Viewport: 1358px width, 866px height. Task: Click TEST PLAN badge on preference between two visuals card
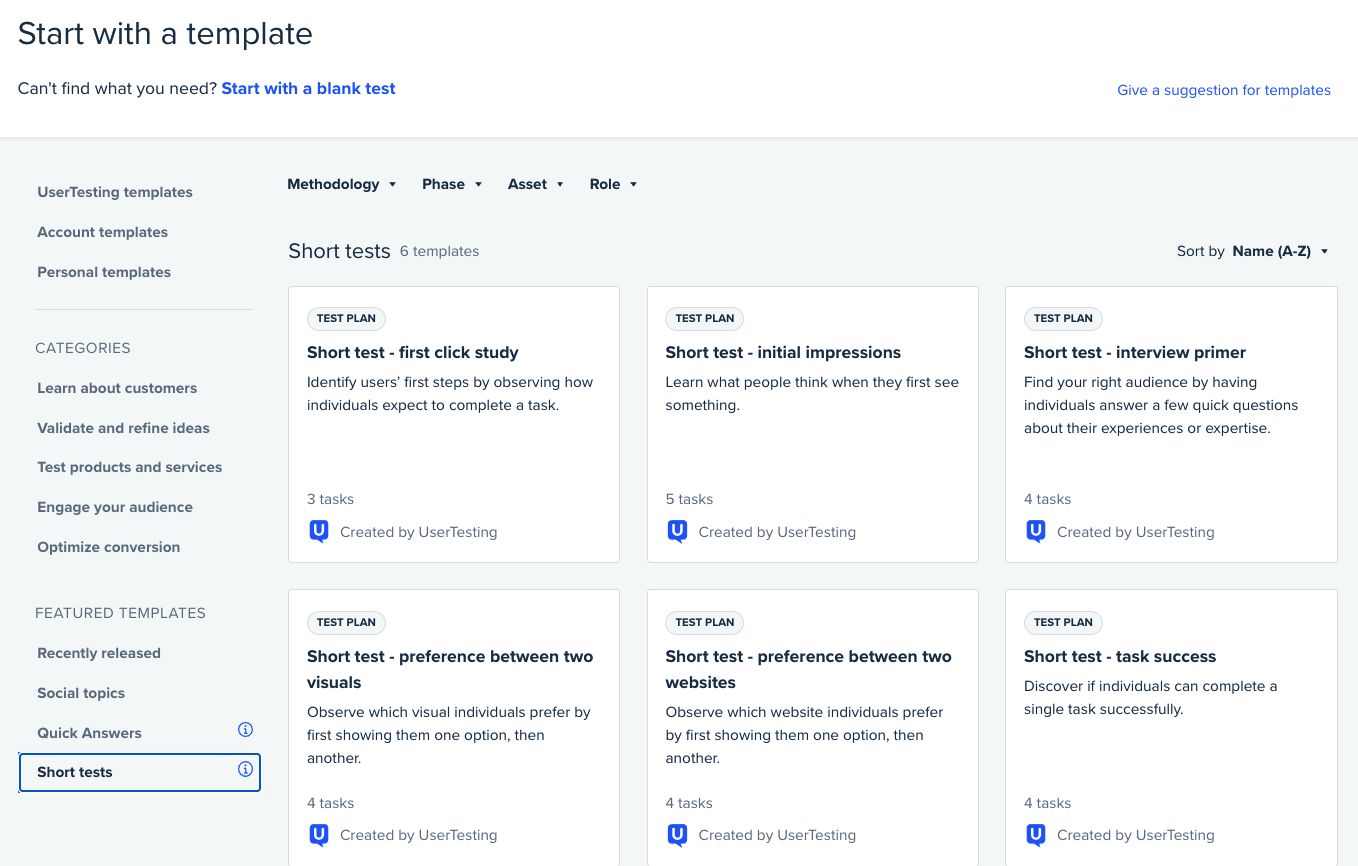pyautogui.click(x=346, y=622)
